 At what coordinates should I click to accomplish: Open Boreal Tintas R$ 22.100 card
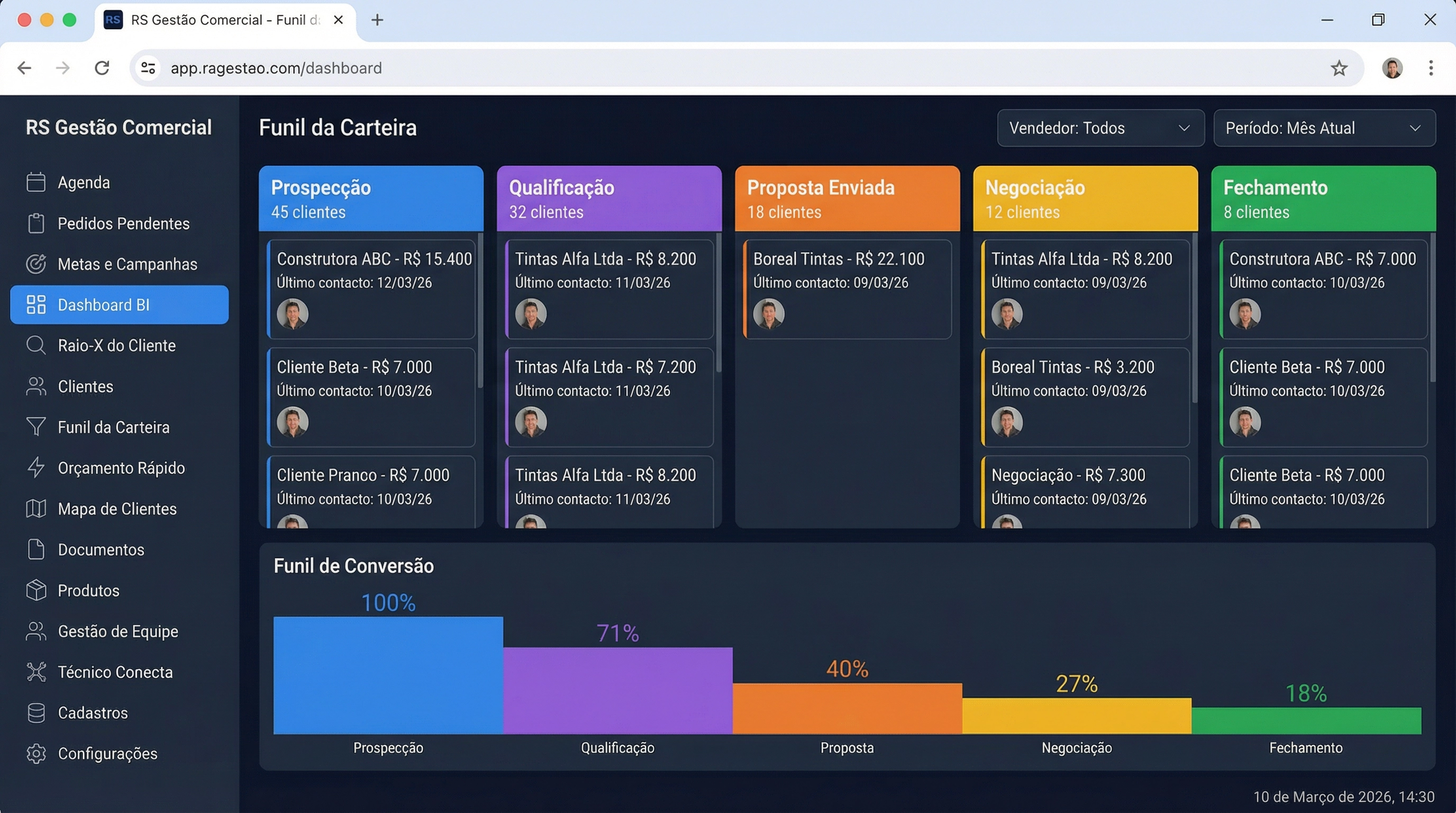847,288
